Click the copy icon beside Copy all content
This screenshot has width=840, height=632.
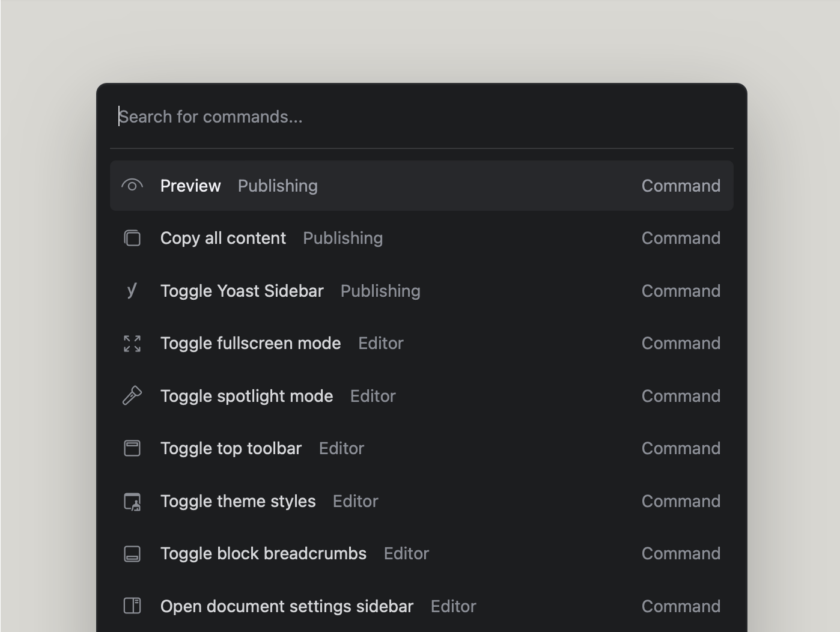132,238
